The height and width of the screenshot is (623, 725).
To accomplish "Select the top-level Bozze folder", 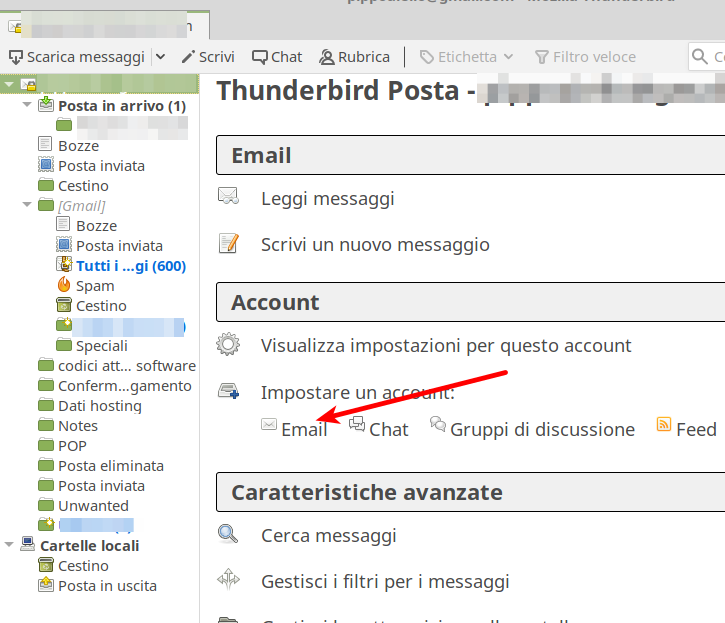I will coord(79,146).
